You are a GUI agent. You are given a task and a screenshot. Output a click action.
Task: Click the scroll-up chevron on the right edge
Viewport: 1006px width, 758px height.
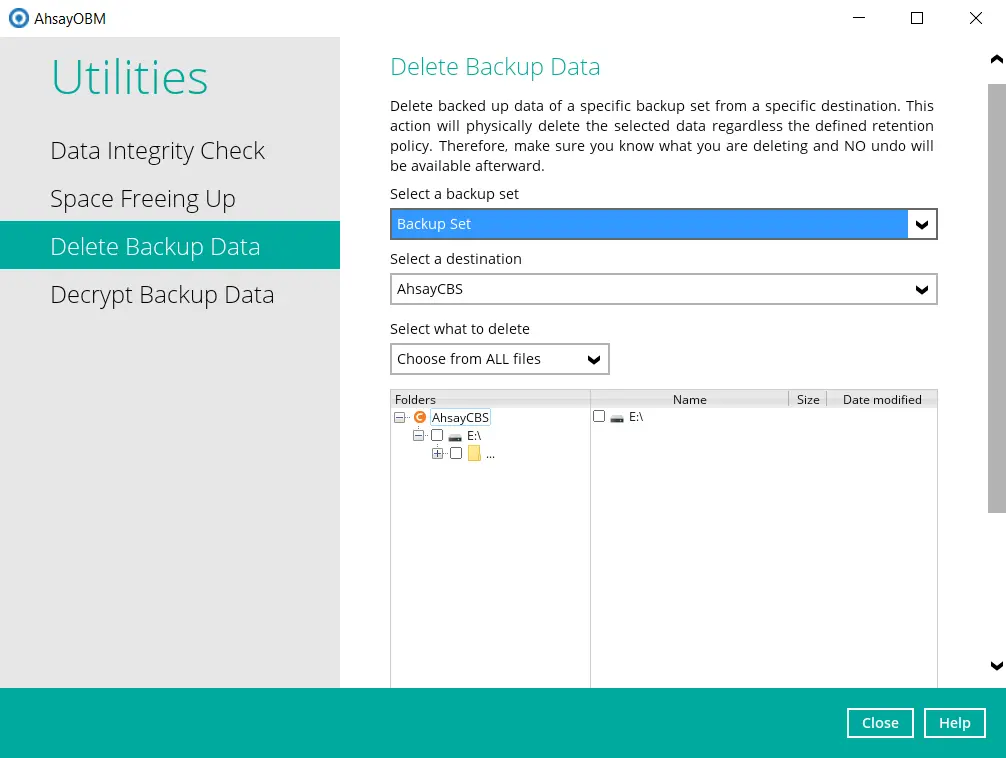996,60
